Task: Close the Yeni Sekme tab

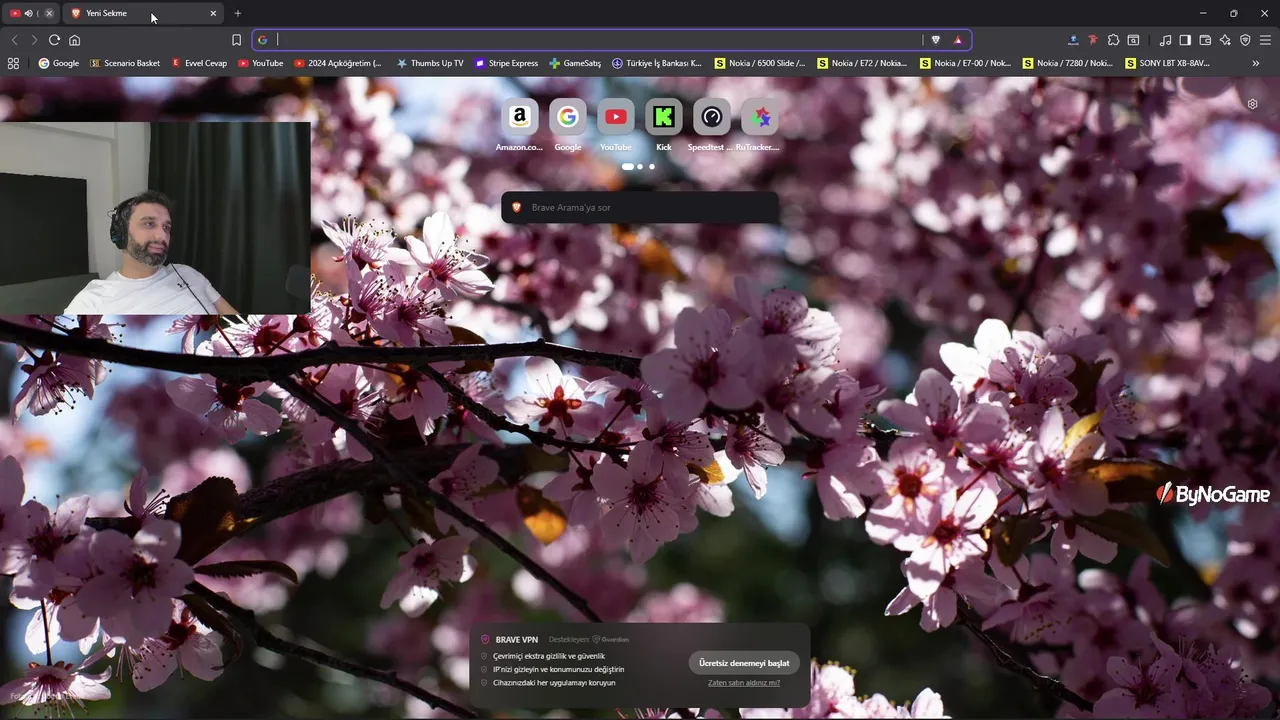Action: (213, 13)
